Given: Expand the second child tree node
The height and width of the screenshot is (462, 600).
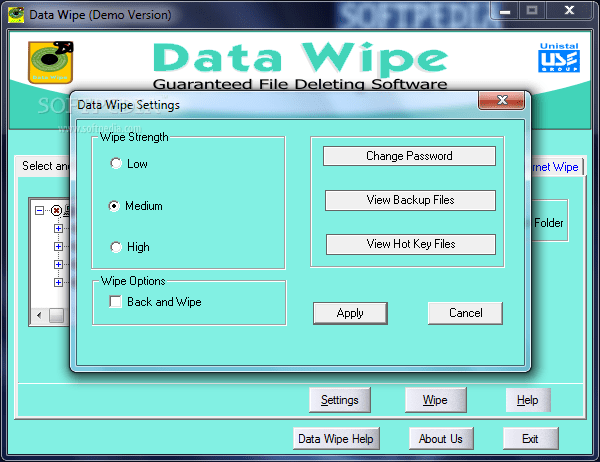Looking at the screenshot, I should coord(58,247).
